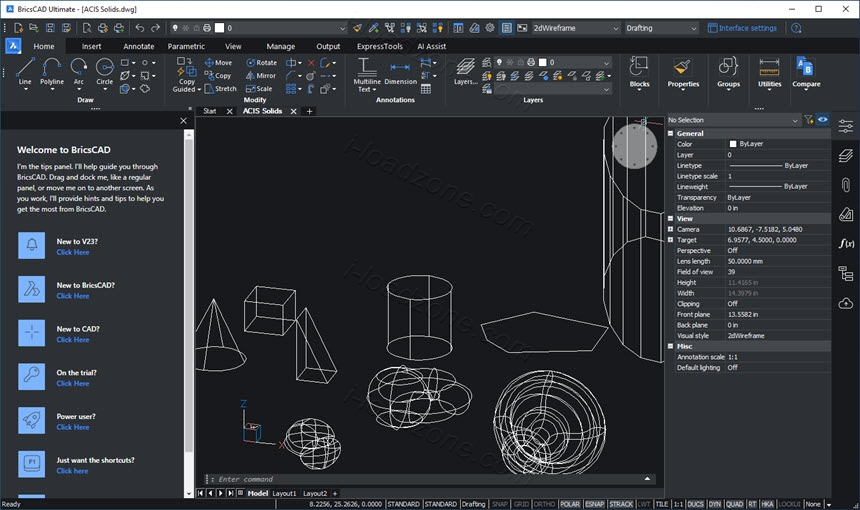
Task: Toggle DYN input in the status bar
Action: (x=715, y=504)
